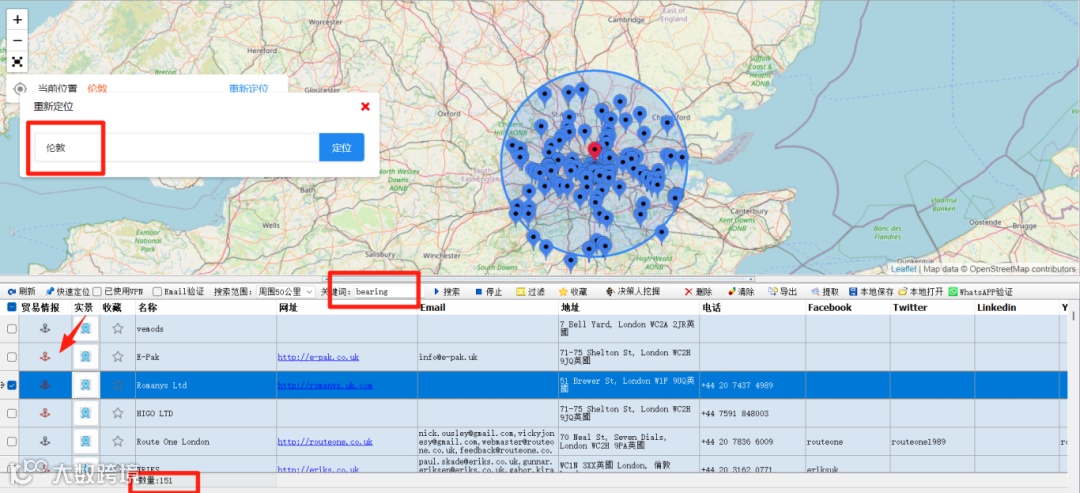Open the routeone.co.uk link

324,441
